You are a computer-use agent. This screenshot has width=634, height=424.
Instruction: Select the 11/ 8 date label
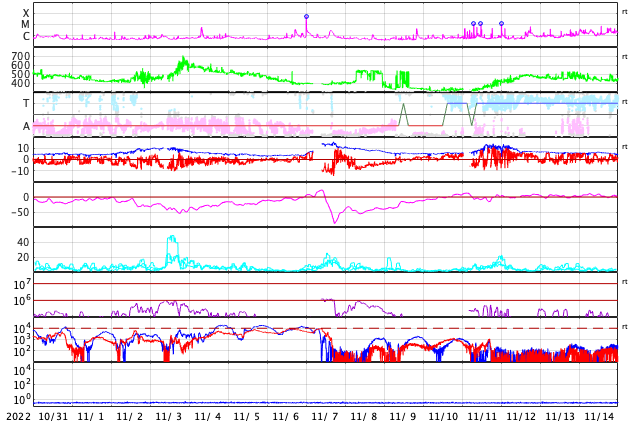coord(364,417)
